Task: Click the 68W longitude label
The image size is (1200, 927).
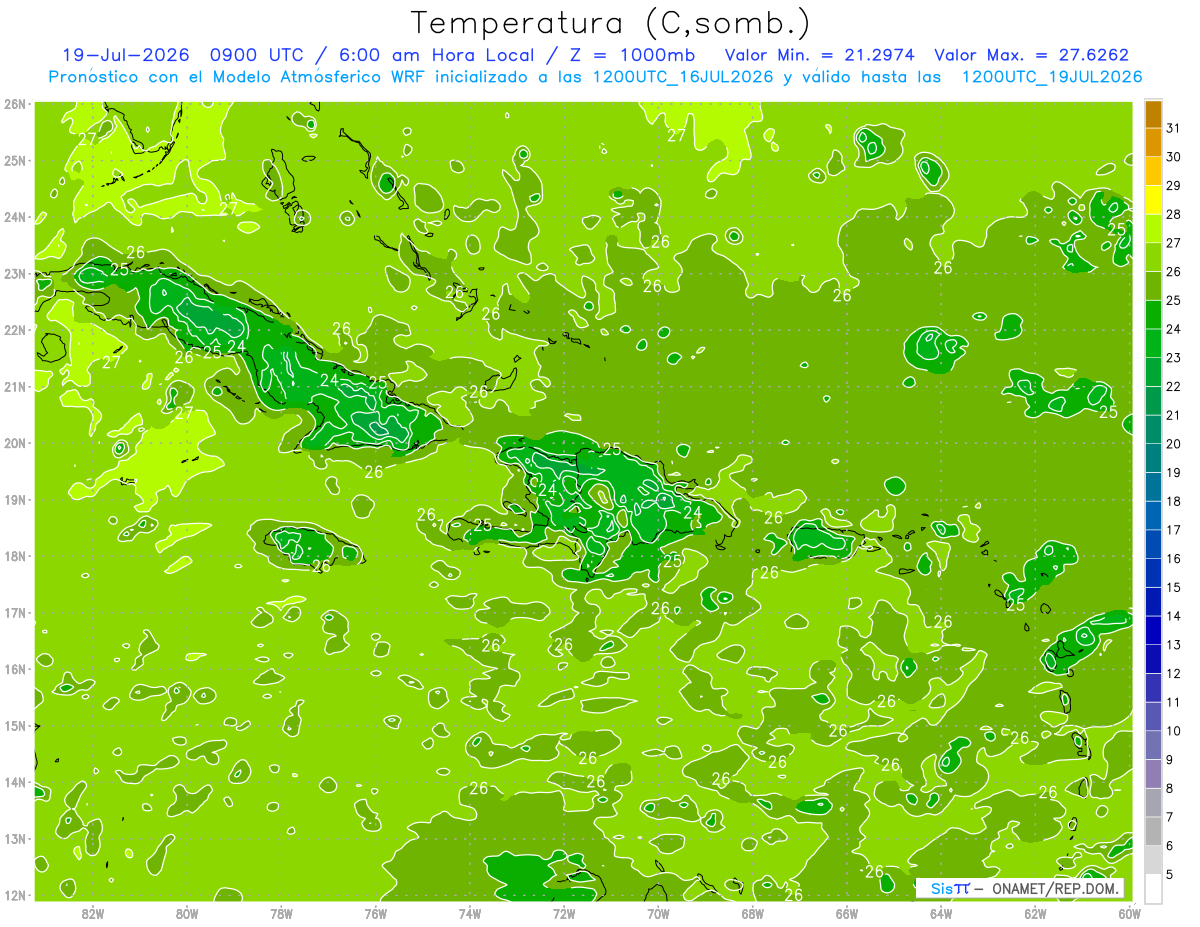Action: [752, 912]
